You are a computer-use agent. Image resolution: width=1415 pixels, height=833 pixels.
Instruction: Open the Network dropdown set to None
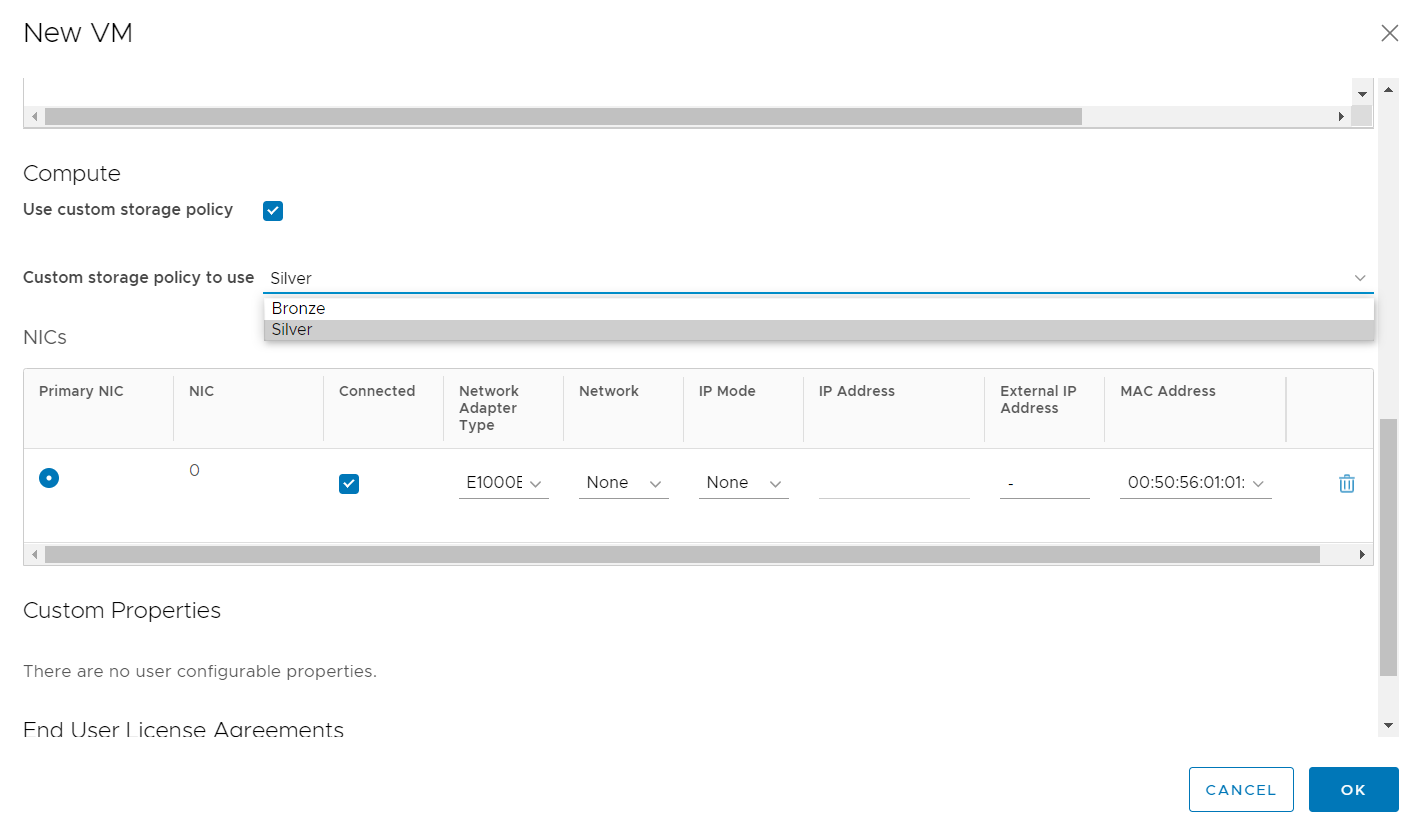[623, 483]
